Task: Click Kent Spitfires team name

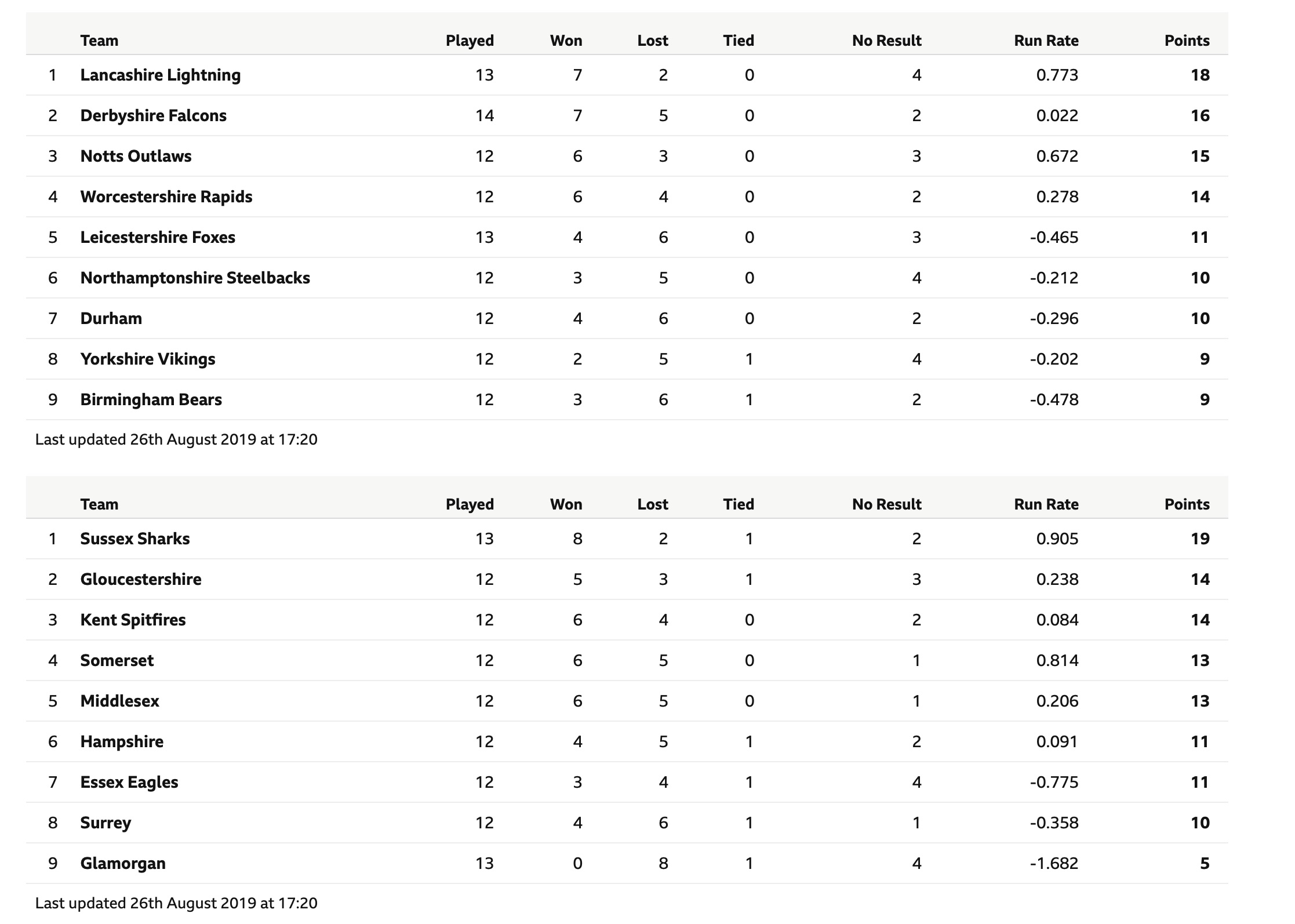Action: click(x=133, y=620)
